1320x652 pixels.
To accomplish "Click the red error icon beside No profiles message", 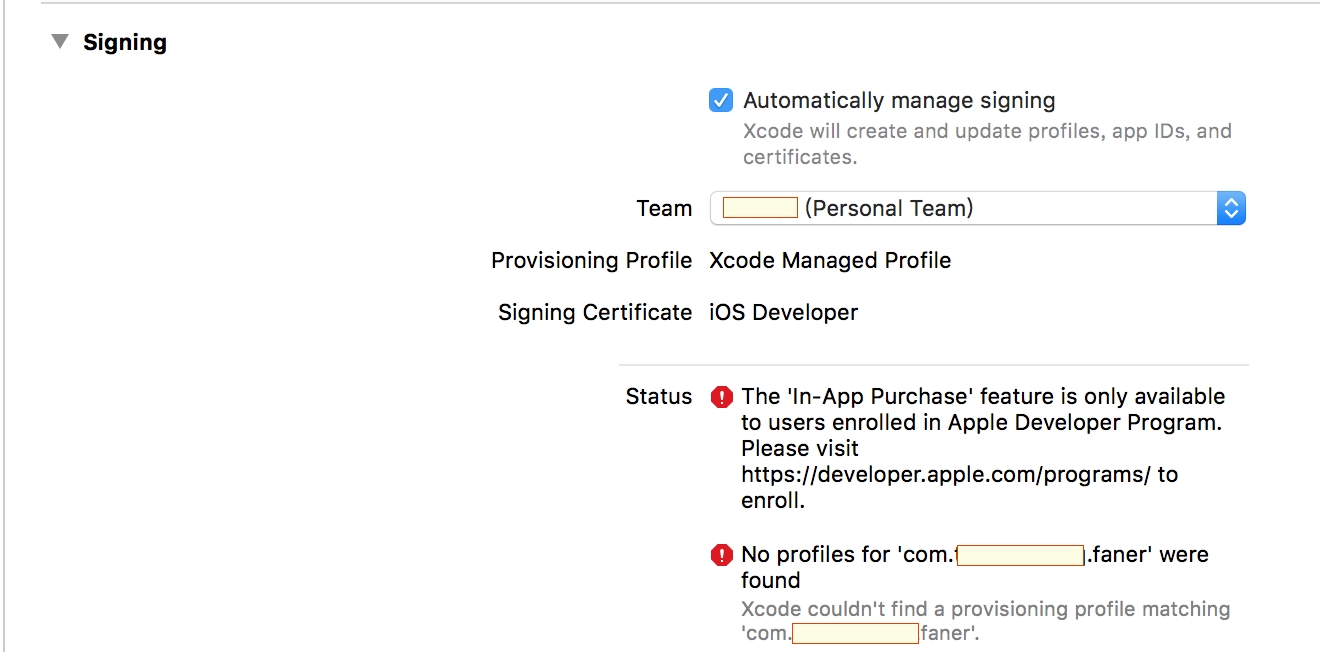I will (721, 555).
